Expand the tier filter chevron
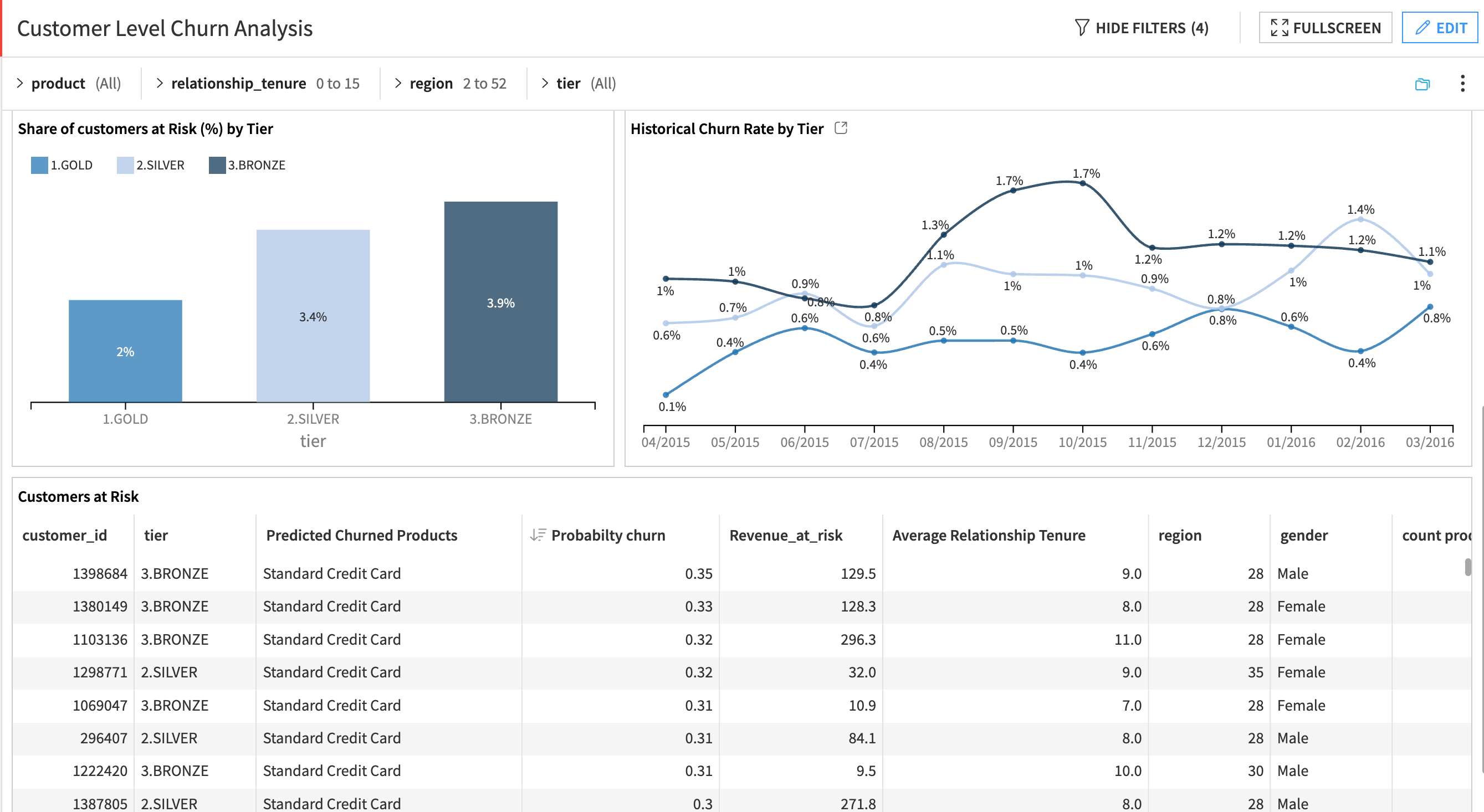Viewport: 1484px width, 812px height. pyautogui.click(x=544, y=83)
